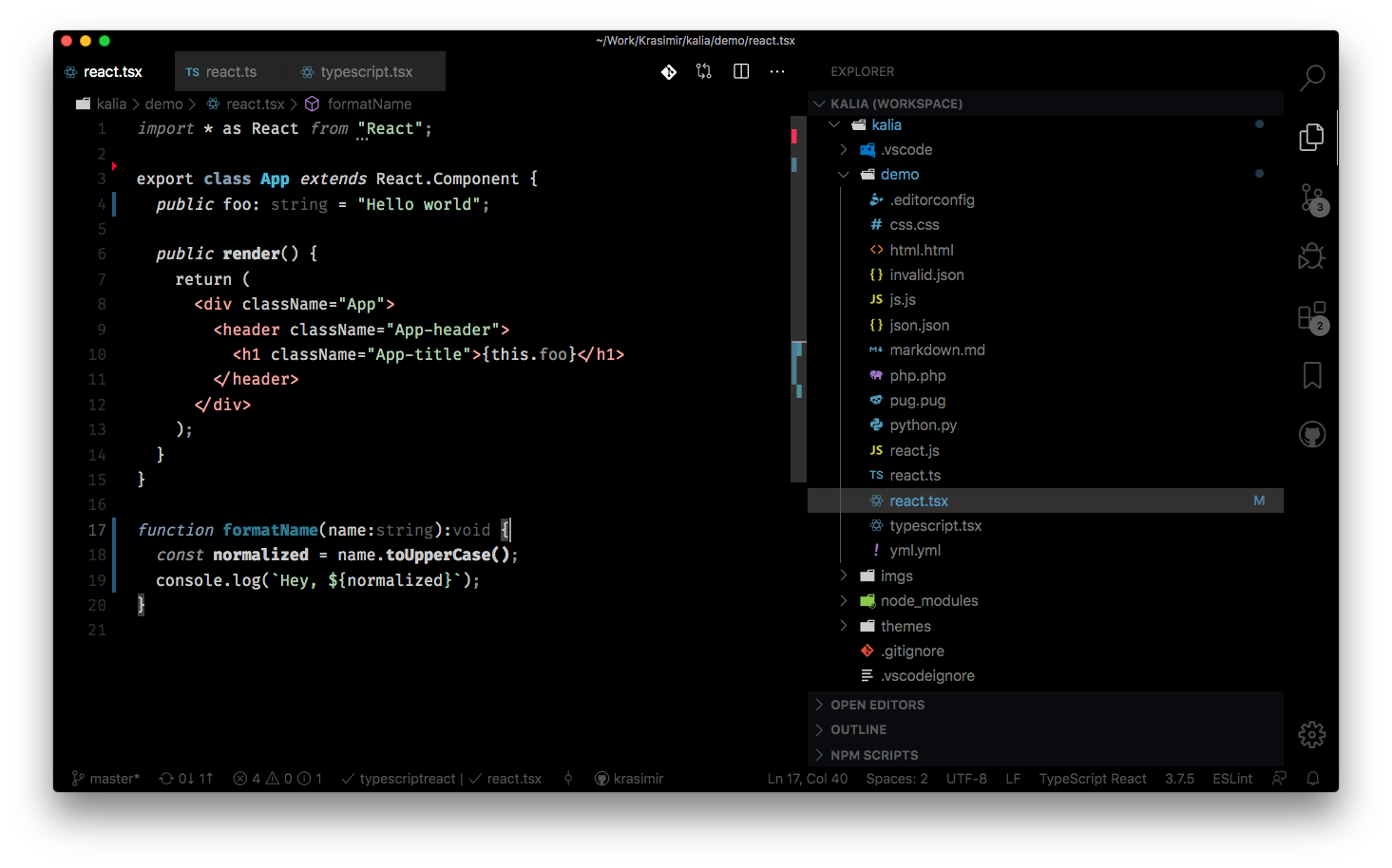The height and width of the screenshot is (868, 1392).
Task: Click TypeScript React language mode selector
Action: pyautogui.click(x=1092, y=779)
